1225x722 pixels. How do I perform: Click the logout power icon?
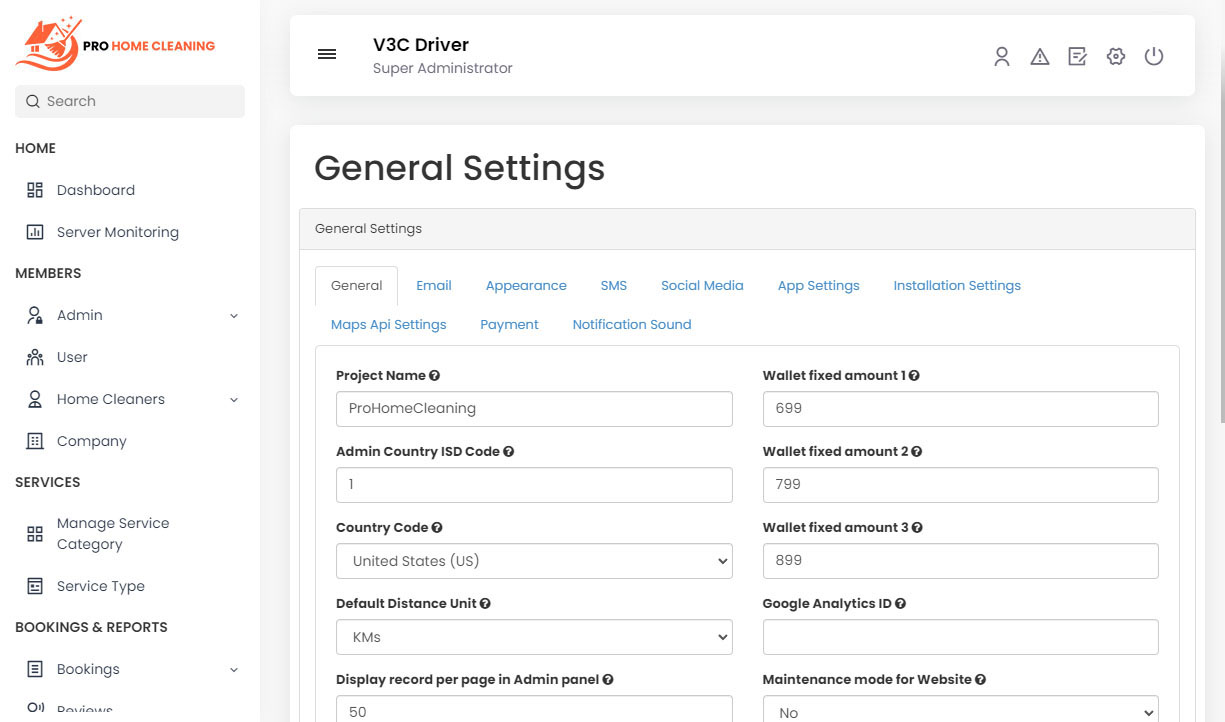click(1154, 57)
